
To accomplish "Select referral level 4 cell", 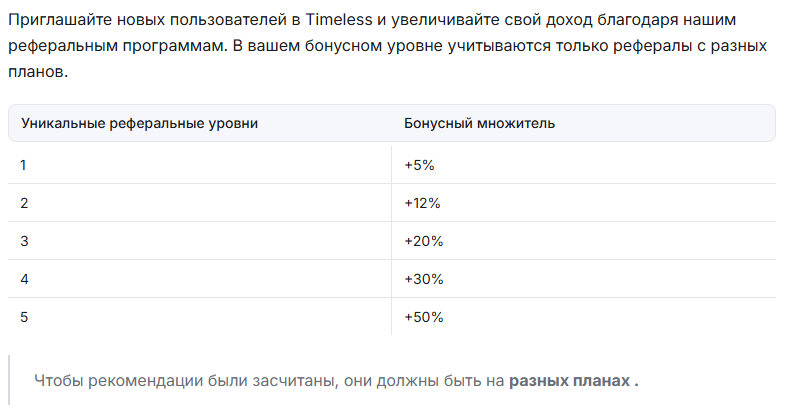I will click(x=199, y=279).
